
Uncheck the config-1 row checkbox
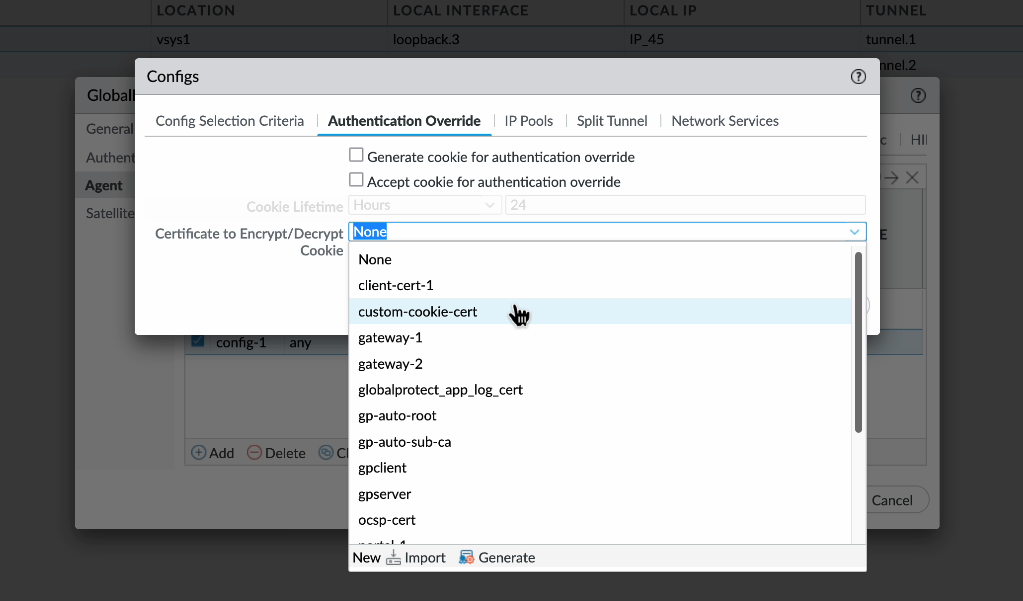(197, 341)
